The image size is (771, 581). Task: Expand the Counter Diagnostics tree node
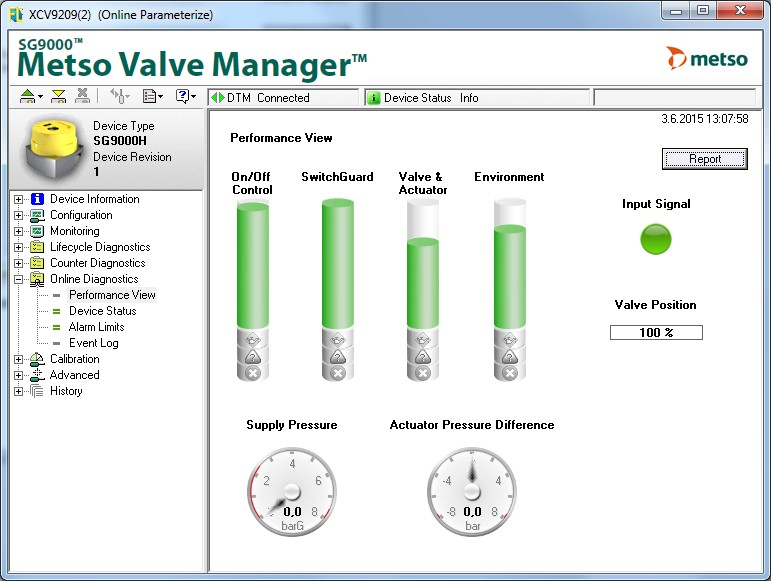point(18,263)
